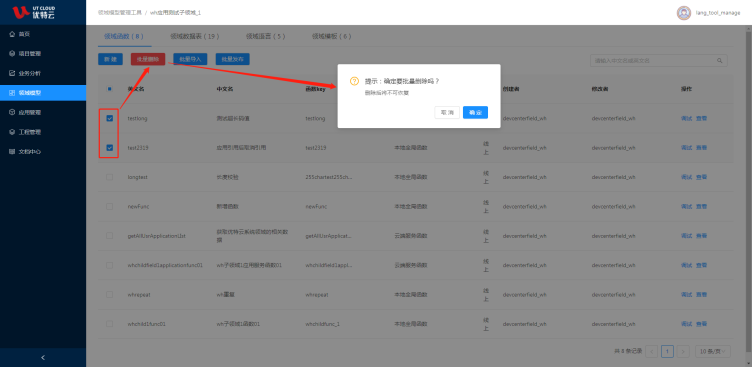Uncheck the testlong row checkbox
Screen dimensions: 752x367
(109, 118)
